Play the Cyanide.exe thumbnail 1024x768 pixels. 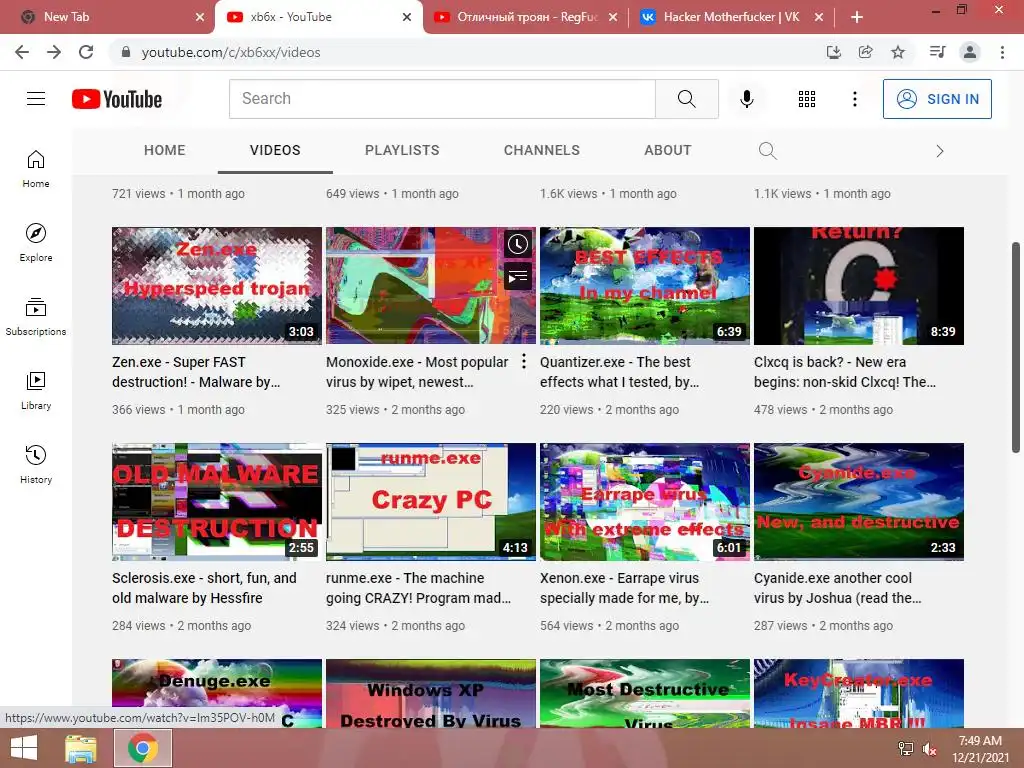pos(859,502)
